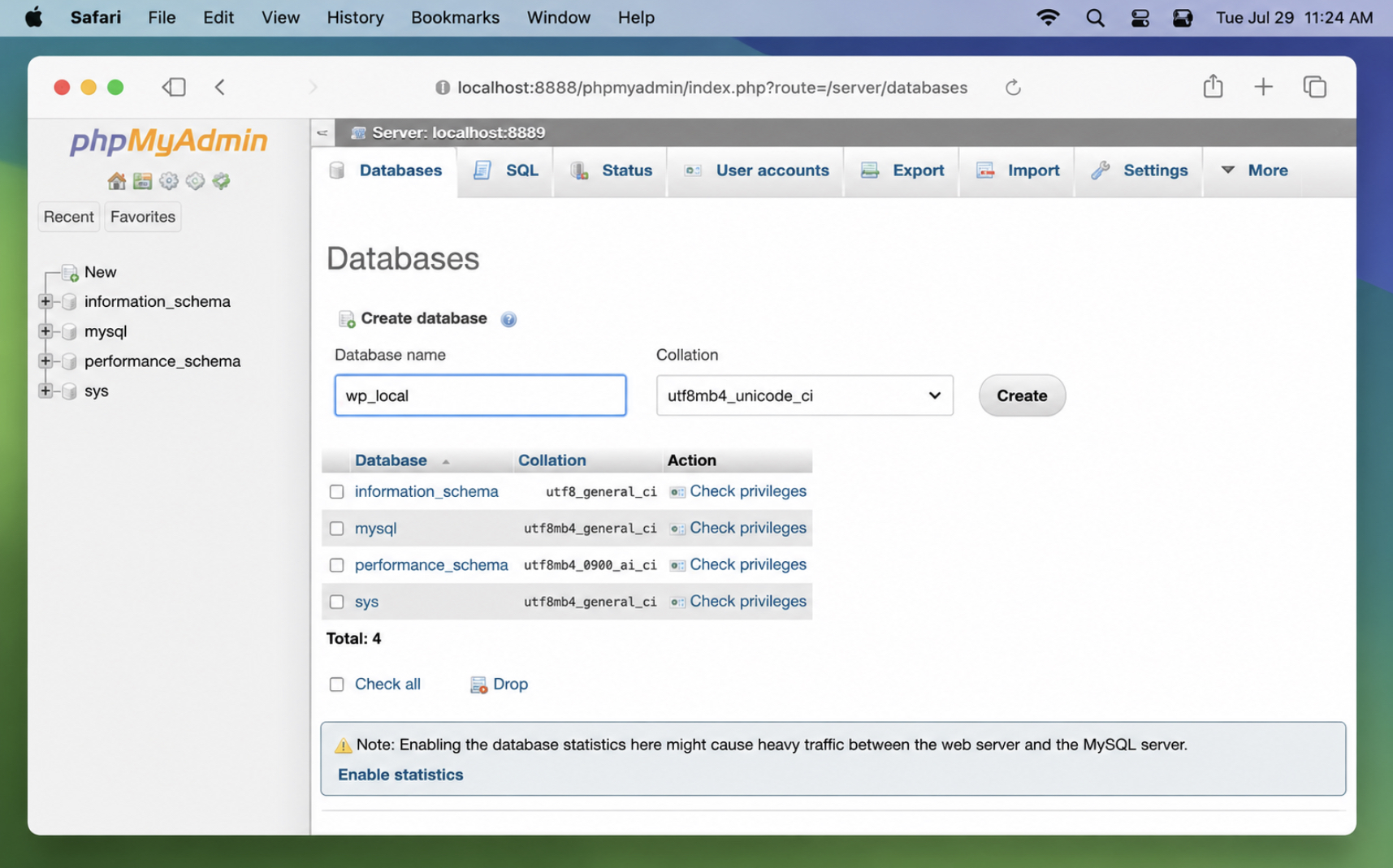Click information_schema database cylinder icon in tree
The width and height of the screenshot is (1393, 868).
coord(70,302)
